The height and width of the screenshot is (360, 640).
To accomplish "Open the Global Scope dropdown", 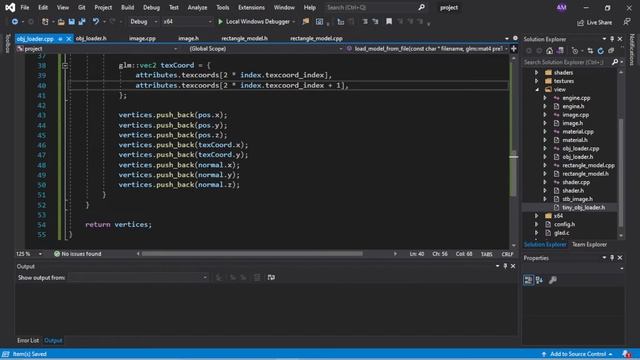I will pyautogui.click(x=266, y=49).
